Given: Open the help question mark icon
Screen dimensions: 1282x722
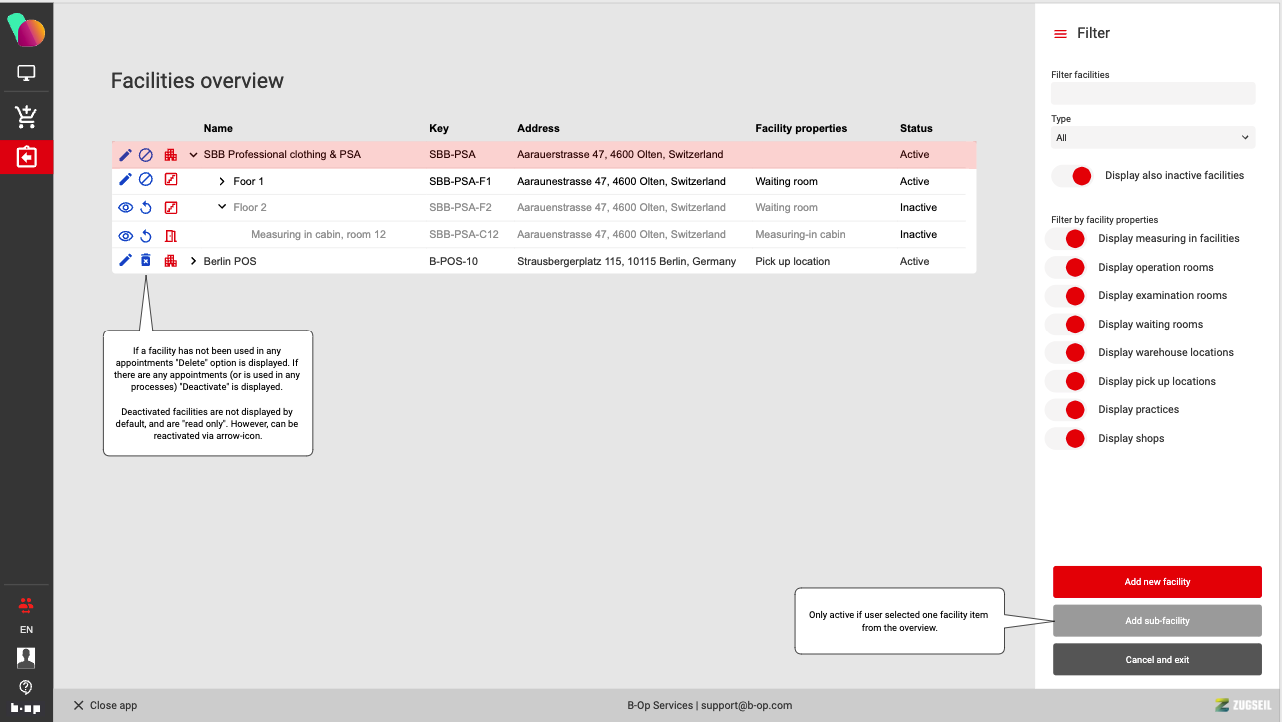Looking at the screenshot, I should pos(26,687).
